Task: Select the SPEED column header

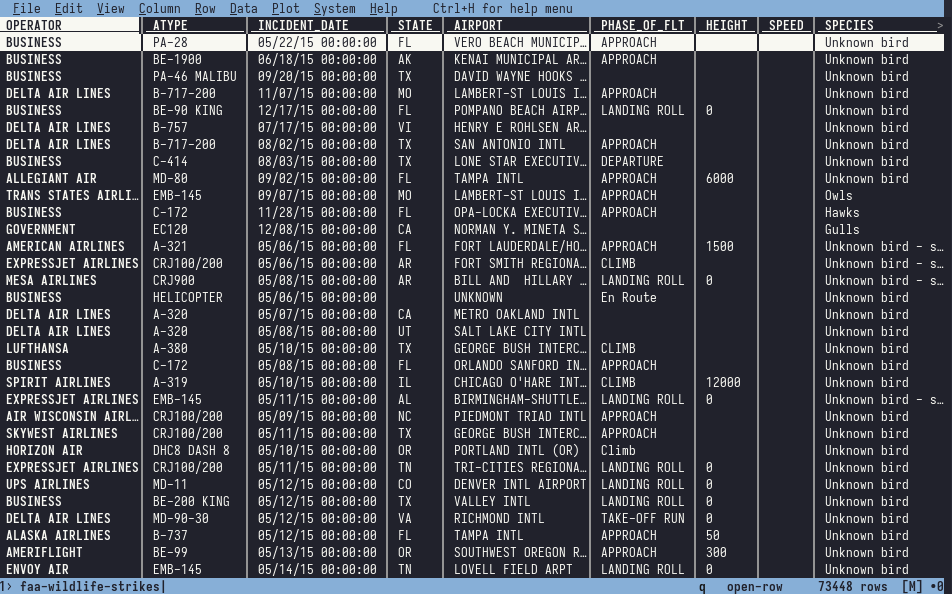Action: (786, 26)
